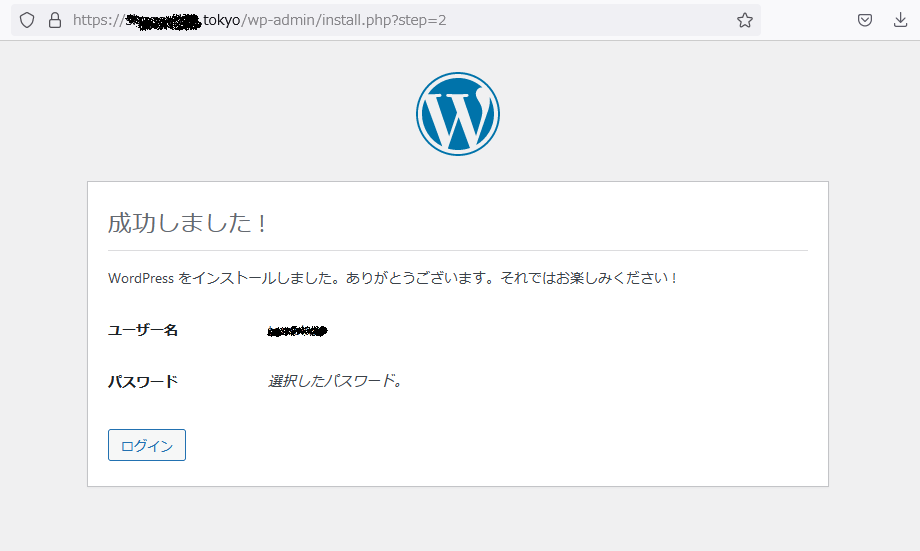Bookmark this page with the star icon
Image resolution: width=920 pixels, height=551 pixels.
tap(745, 20)
